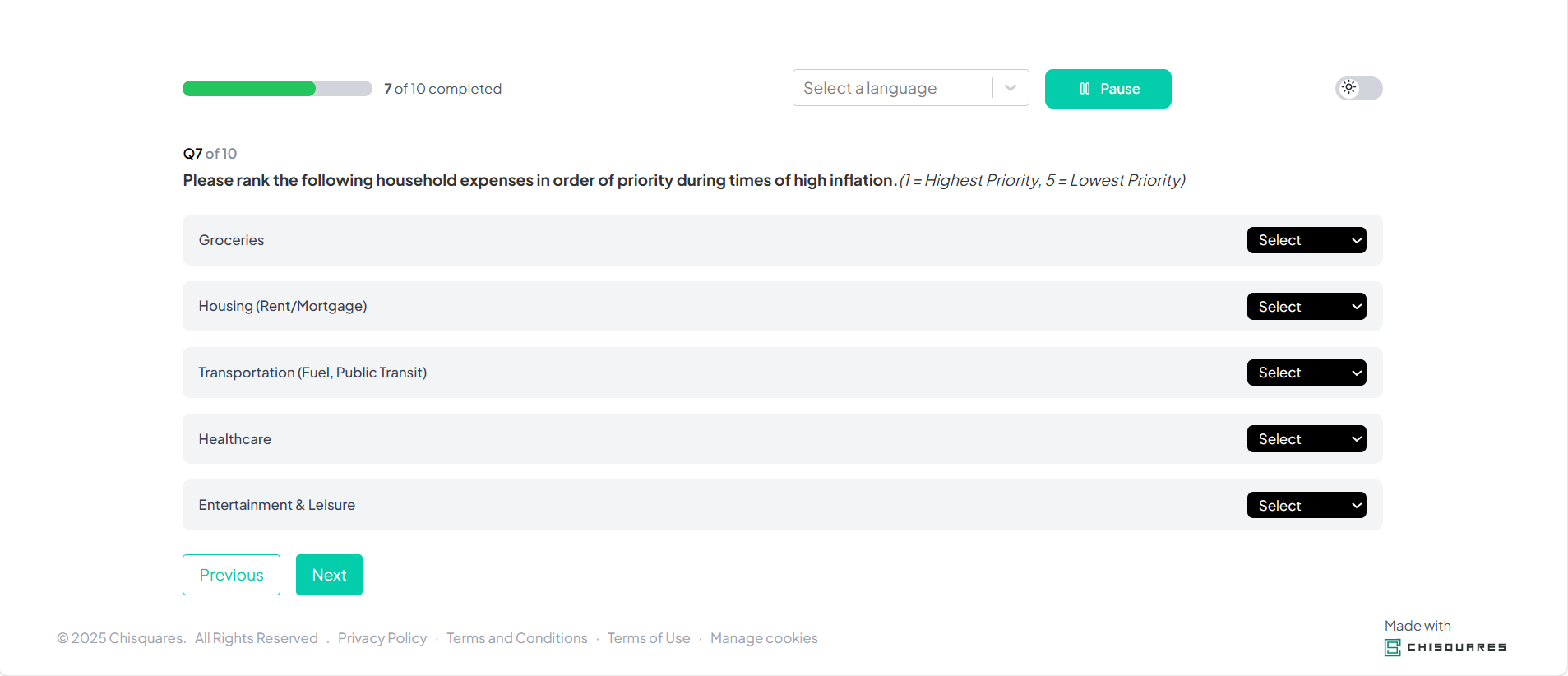Click the pause bars icon
This screenshot has width=1568, height=676.
point(1085,89)
